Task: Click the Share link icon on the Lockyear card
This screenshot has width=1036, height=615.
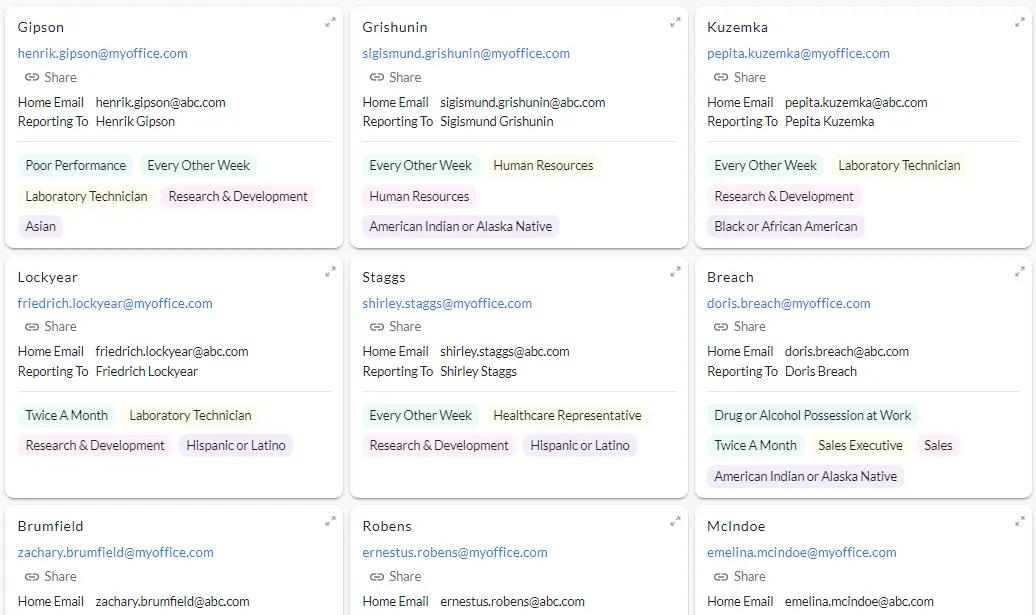Action: [31, 327]
